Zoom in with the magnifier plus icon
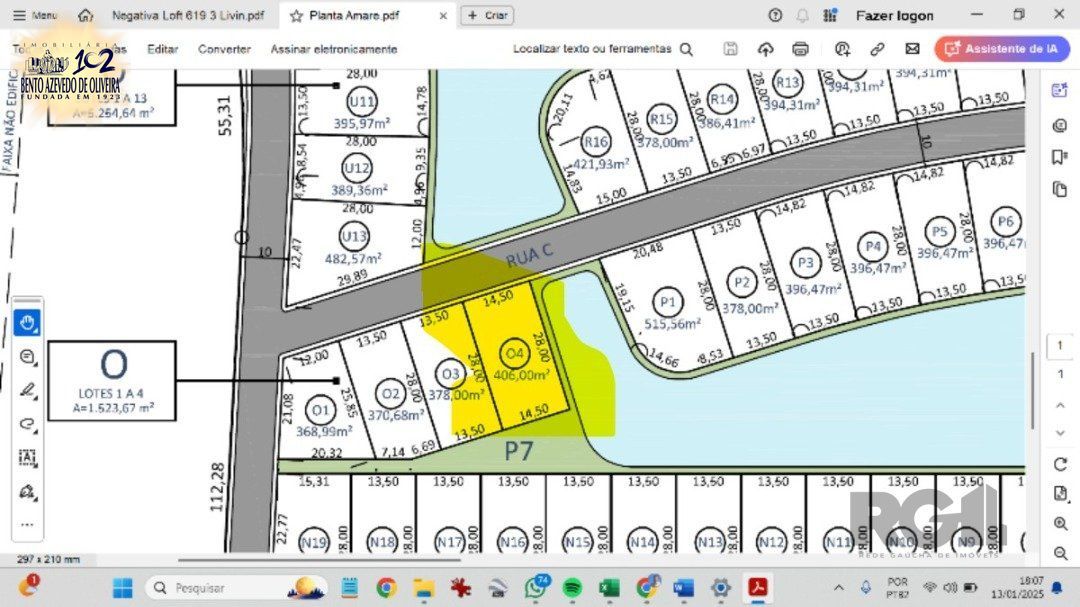The height and width of the screenshot is (607, 1080). [x=1060, y=523]
